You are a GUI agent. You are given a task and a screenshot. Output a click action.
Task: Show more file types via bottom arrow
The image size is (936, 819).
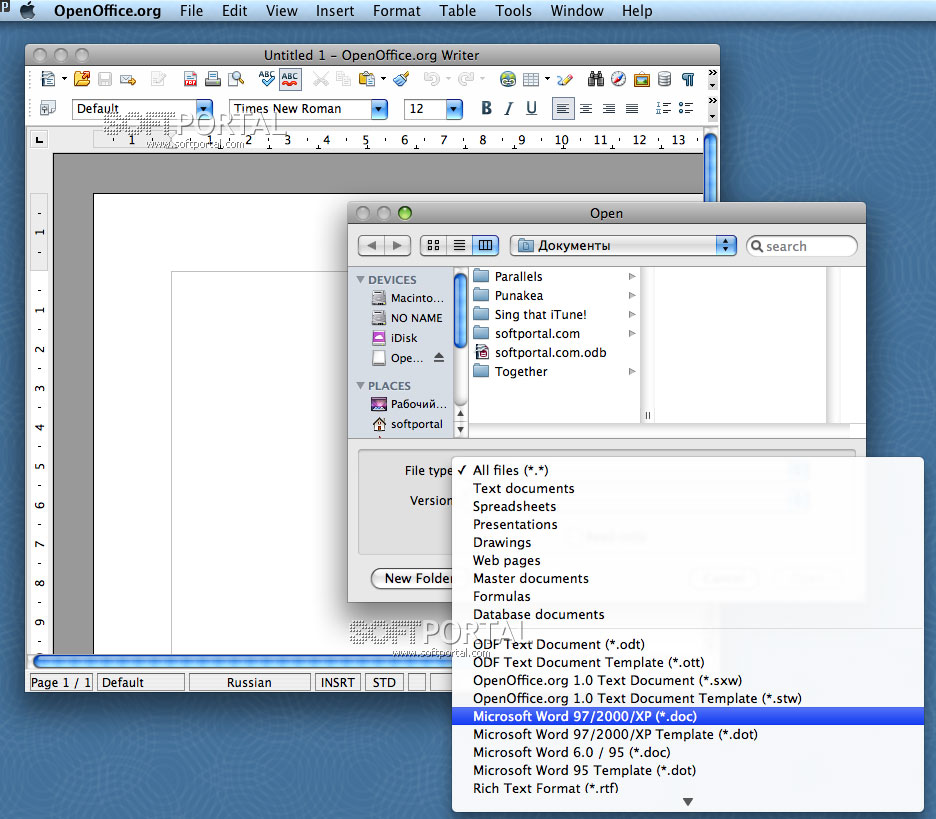point(688,802)
